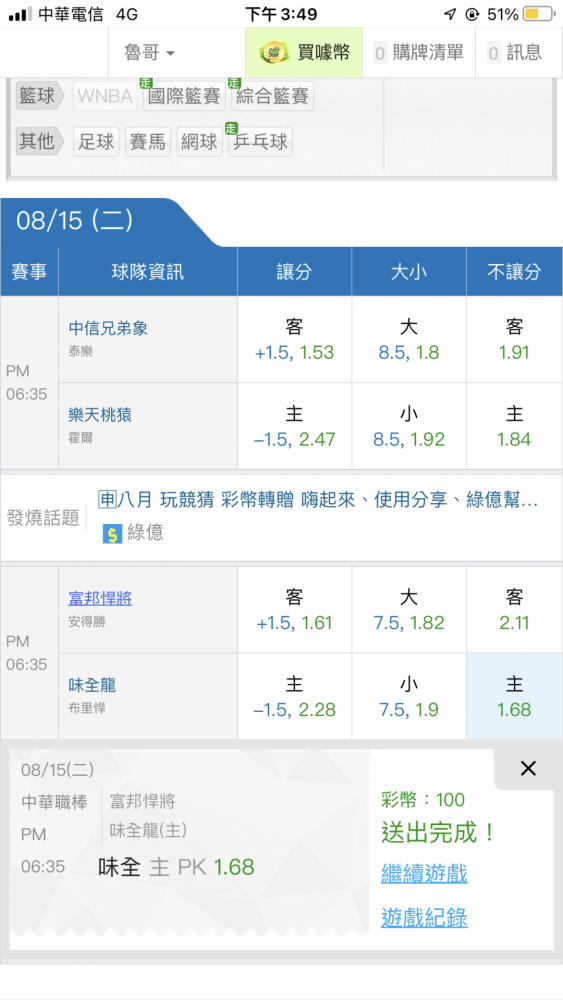Pick 味全龍 主 -1.5 spread at 2.28
The width and height of the screenshot is (563, 1000).
295,696
